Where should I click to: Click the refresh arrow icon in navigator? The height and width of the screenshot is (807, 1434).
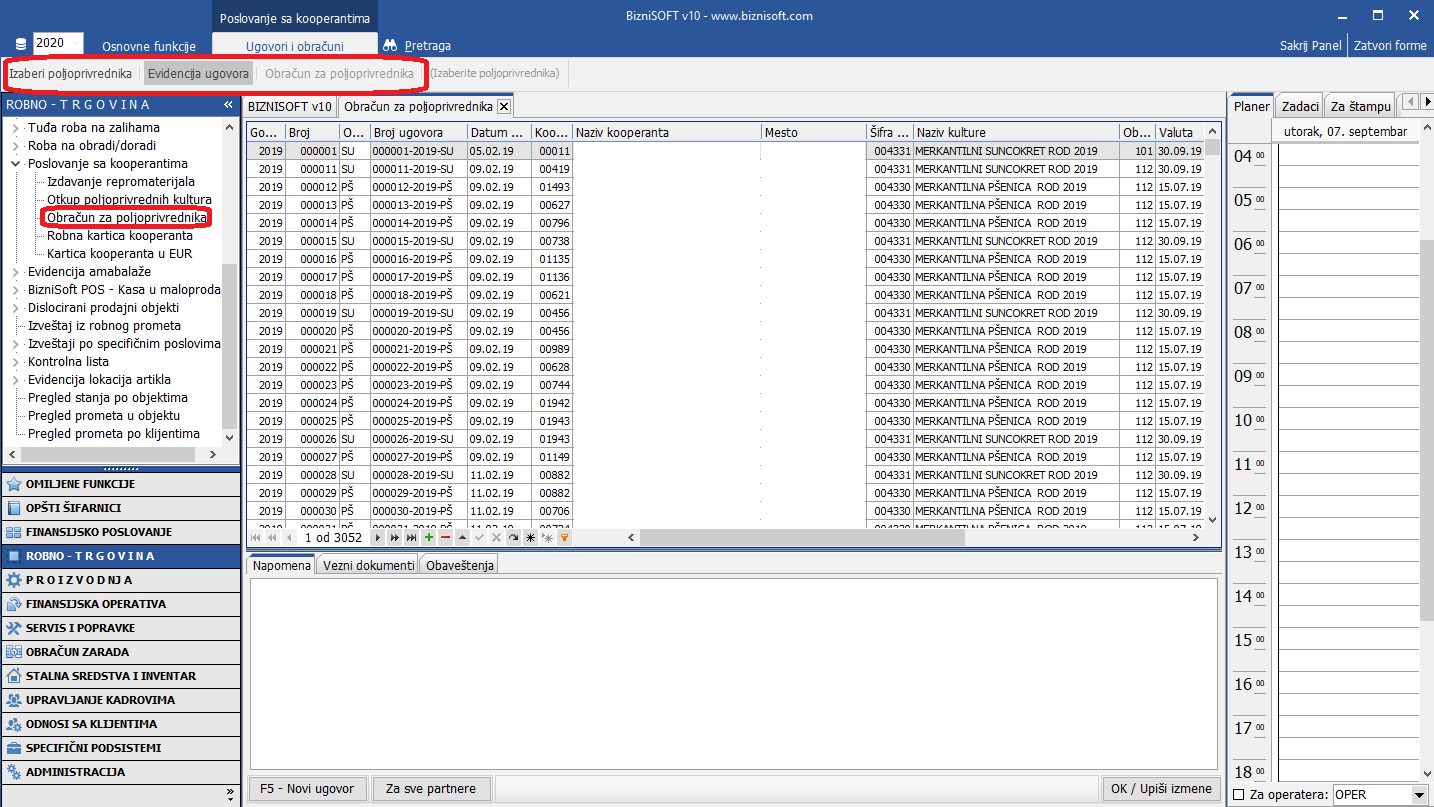coord(513,538)
